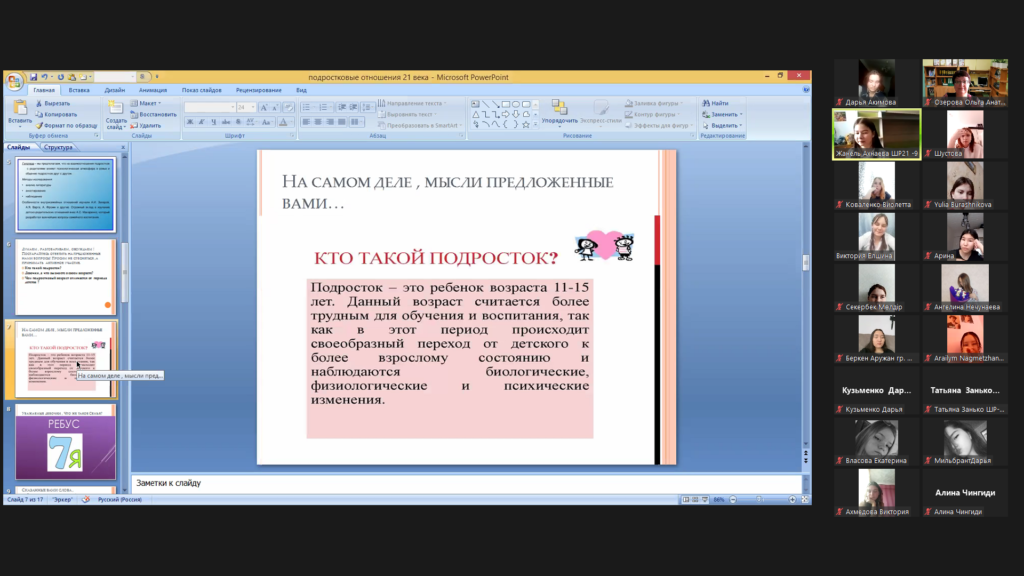
Task: Open the Заменить replace dropdown
Action: coord(722,114)
